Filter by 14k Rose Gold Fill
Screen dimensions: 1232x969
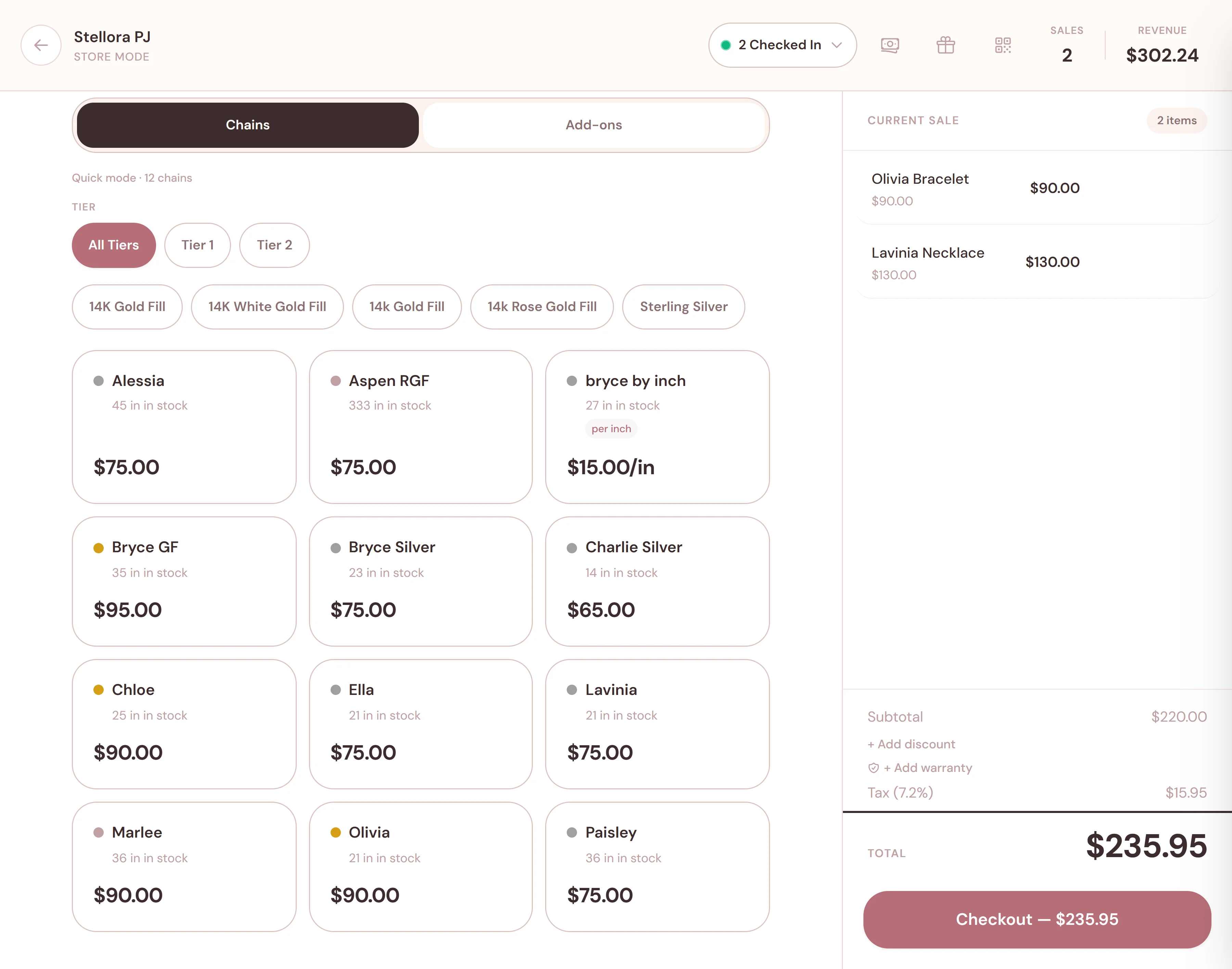[541, 307]
